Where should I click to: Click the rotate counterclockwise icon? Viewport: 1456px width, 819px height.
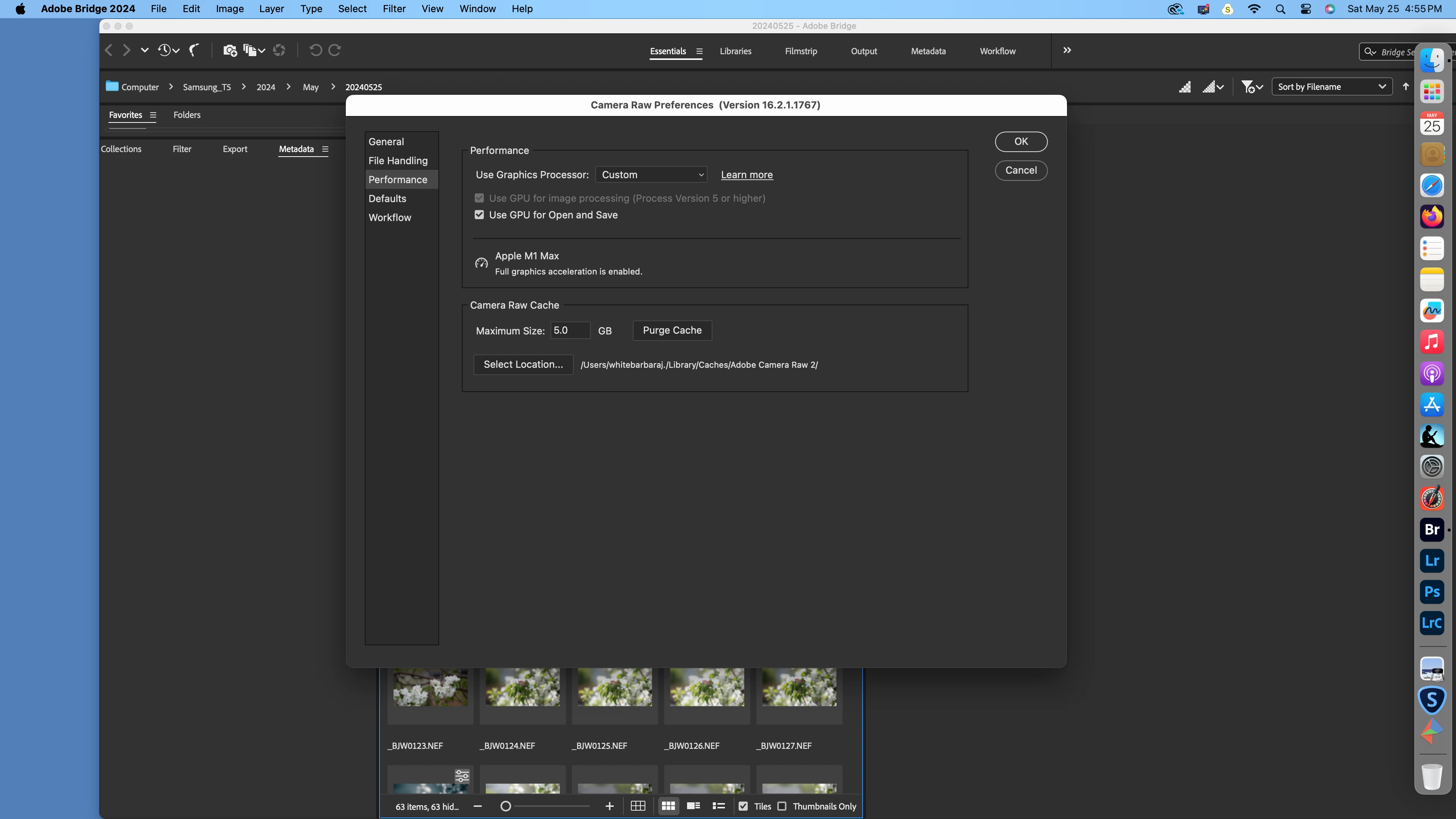(315, 50)
